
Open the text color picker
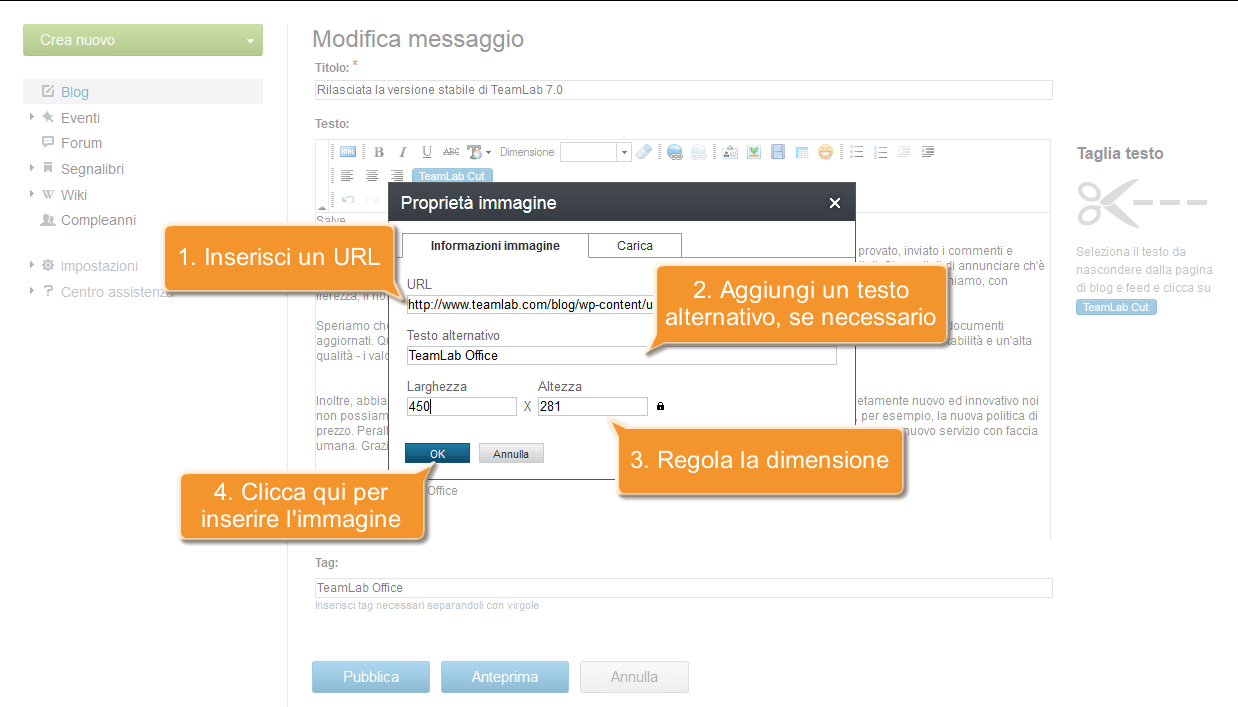[479, 152]
